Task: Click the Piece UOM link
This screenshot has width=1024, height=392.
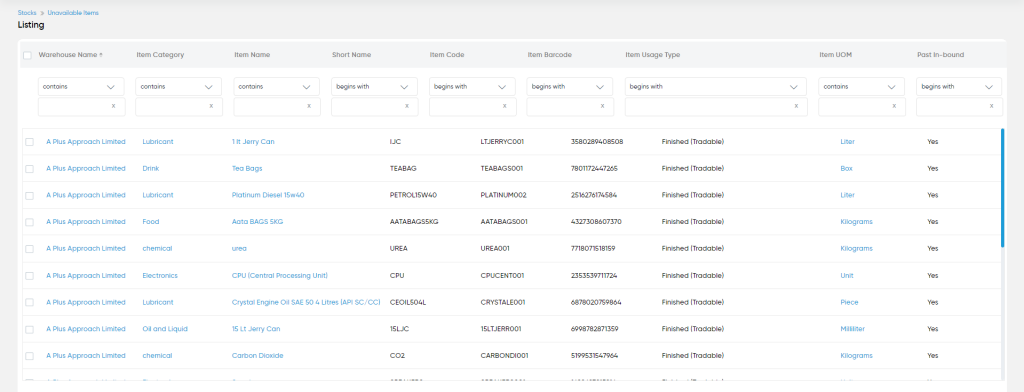Action: click(849, 302)
